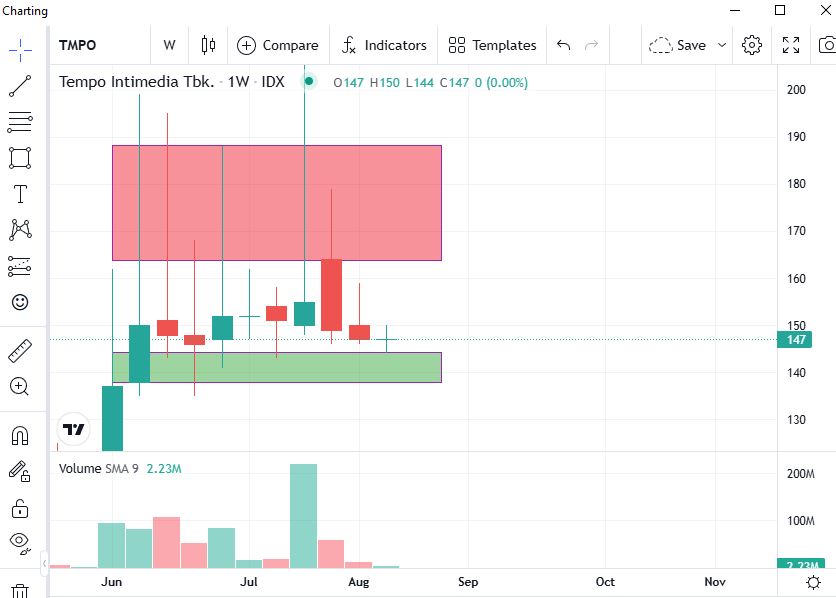Viewport: 836px width, 598px height.
Task: Open time axis settings gear
Action: [x=814, y=583]
